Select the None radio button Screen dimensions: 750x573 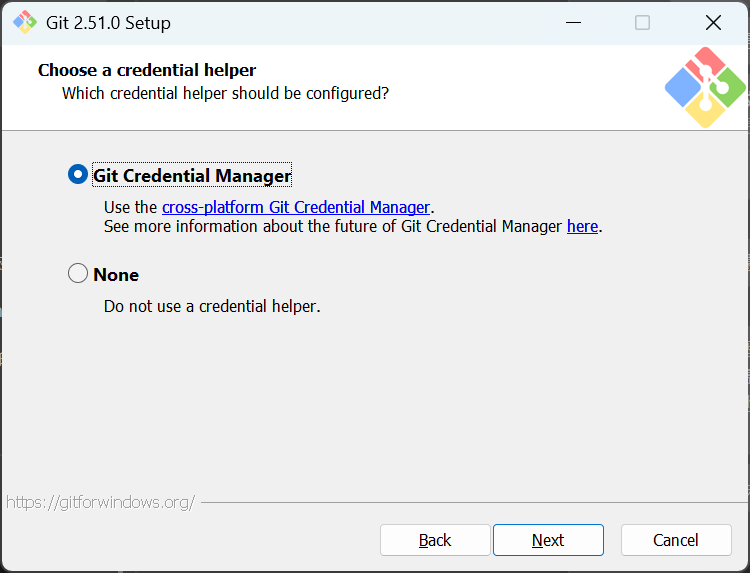click(x=78, y=273)
